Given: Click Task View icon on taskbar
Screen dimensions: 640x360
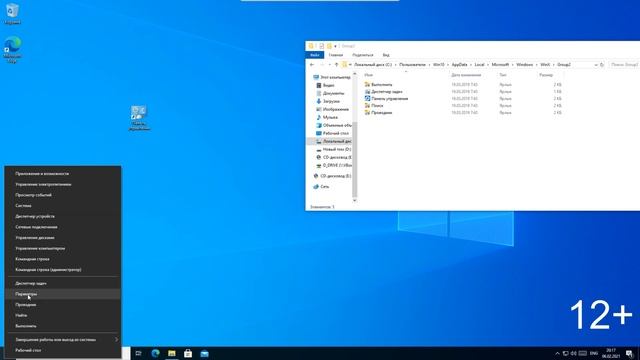Looking at the screenshot, I should point(138,353).
